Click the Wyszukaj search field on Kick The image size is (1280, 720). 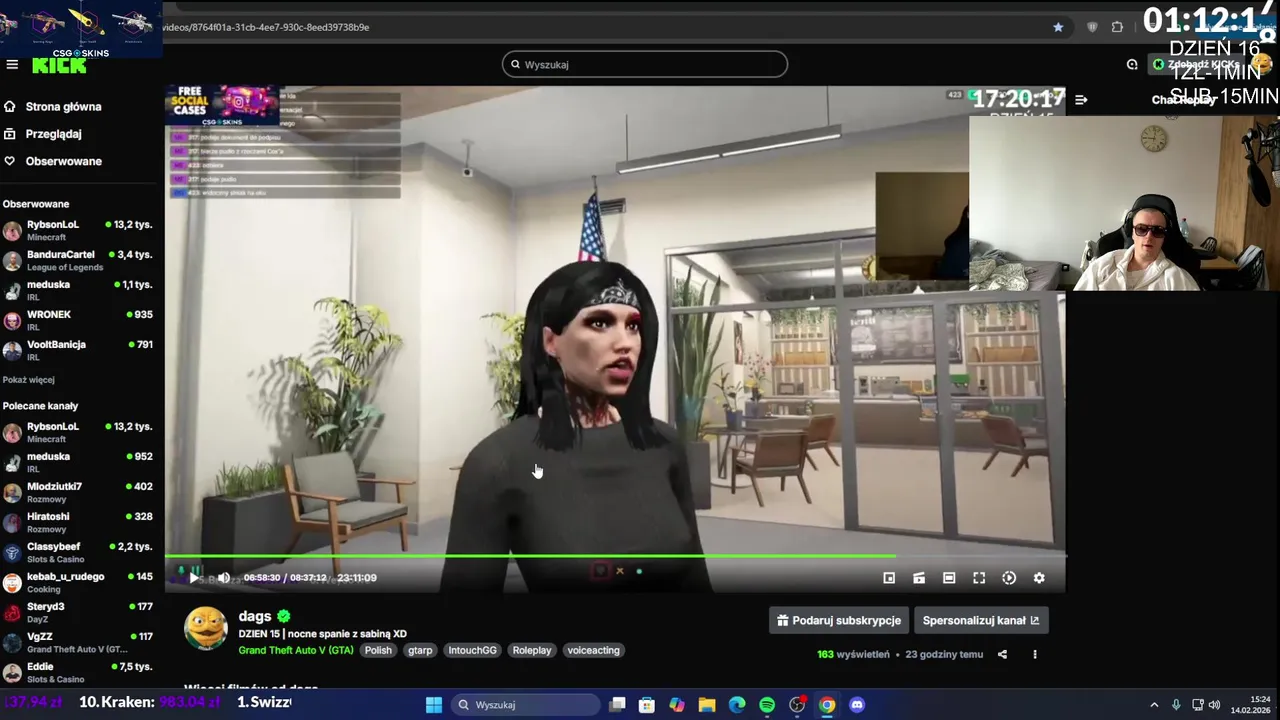[x=645, y=64]
